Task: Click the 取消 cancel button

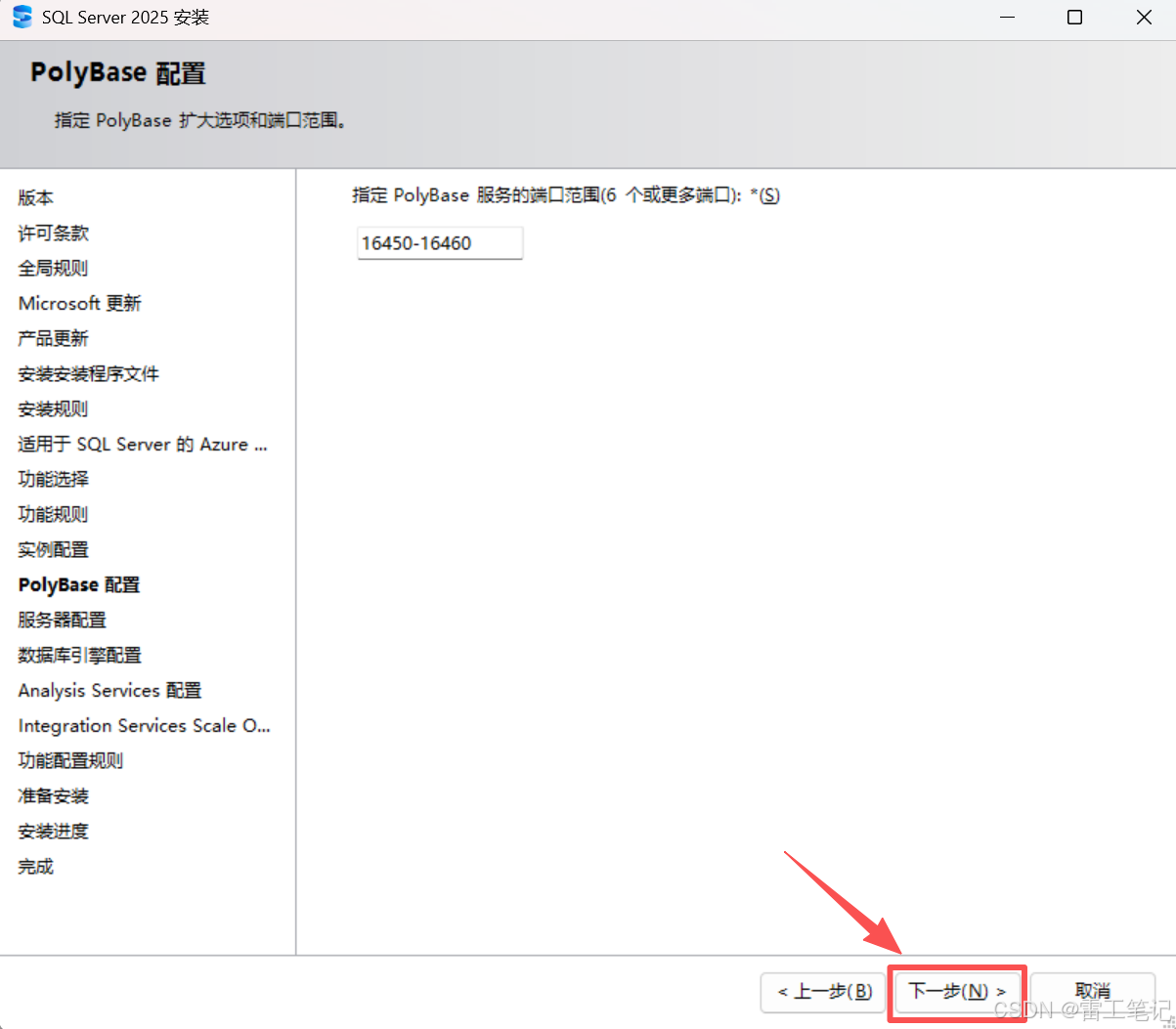Action: 1092,992
